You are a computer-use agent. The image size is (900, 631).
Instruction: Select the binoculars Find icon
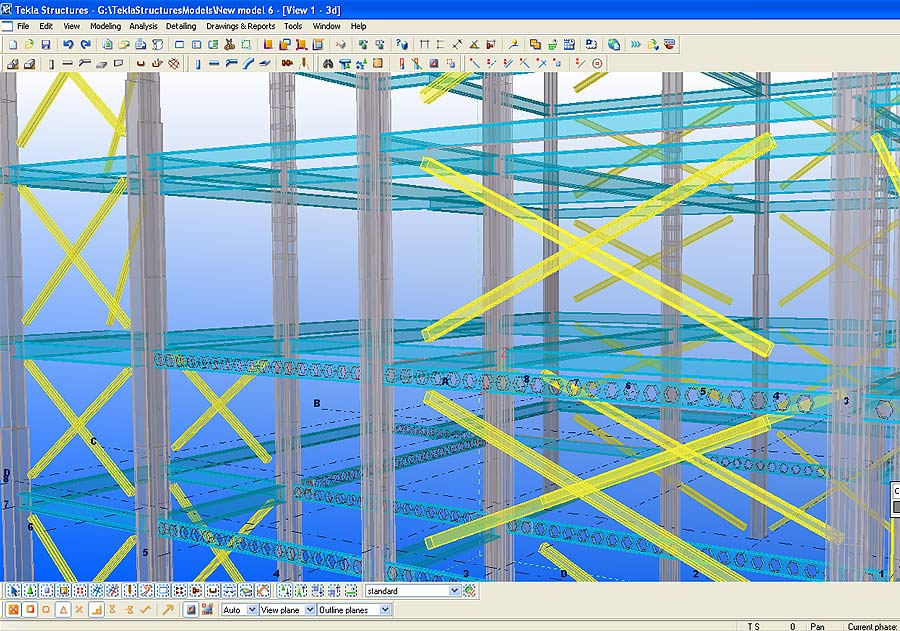click(327, 63)
